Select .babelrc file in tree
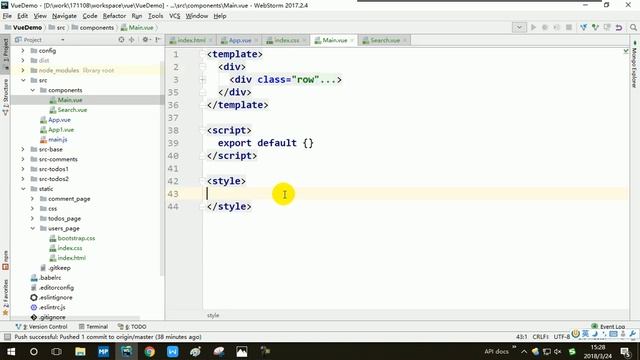Image resolution: width=640 pixels, height=360 pixels. [x=50, y=278]
